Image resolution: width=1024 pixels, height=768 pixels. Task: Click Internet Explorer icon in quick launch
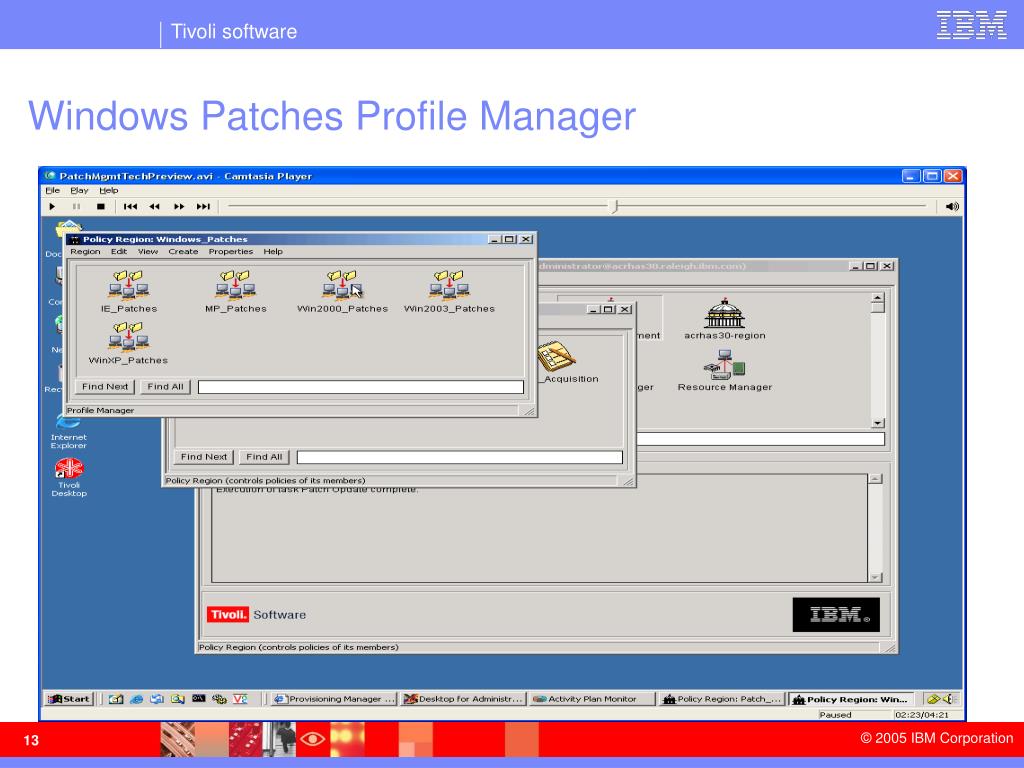136,699
